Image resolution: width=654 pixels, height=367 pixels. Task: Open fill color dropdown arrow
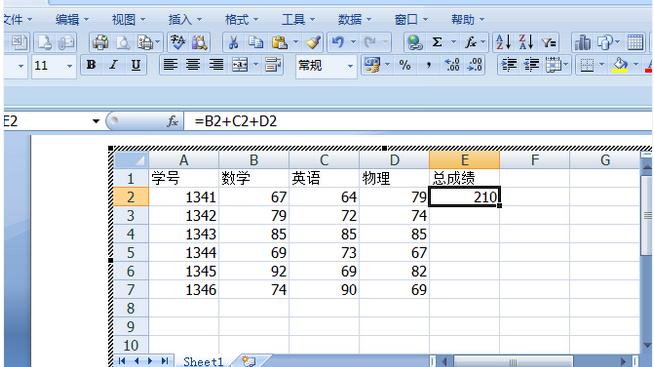(636, 65)
